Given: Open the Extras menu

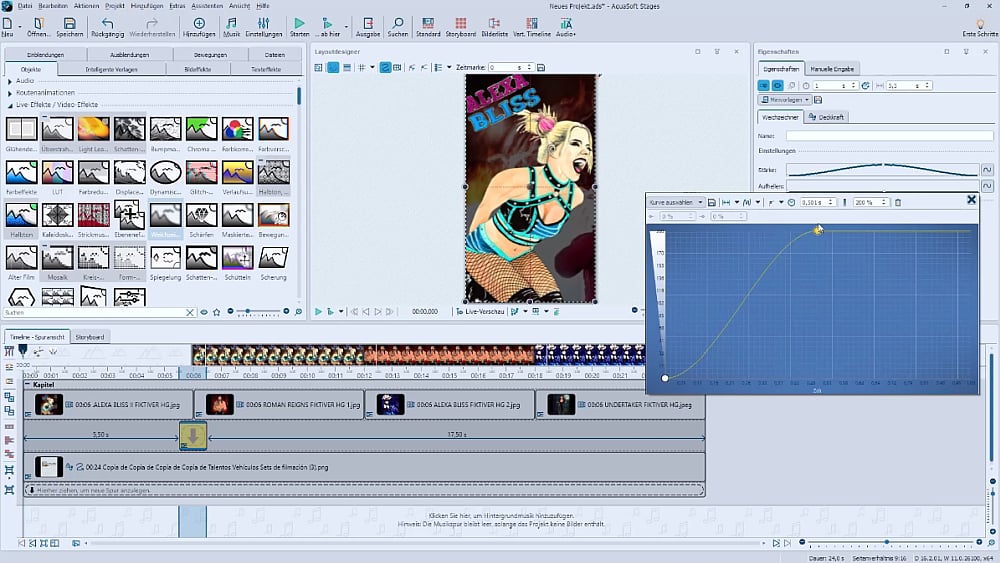Looking at the screenshot, I should (177, 6).
